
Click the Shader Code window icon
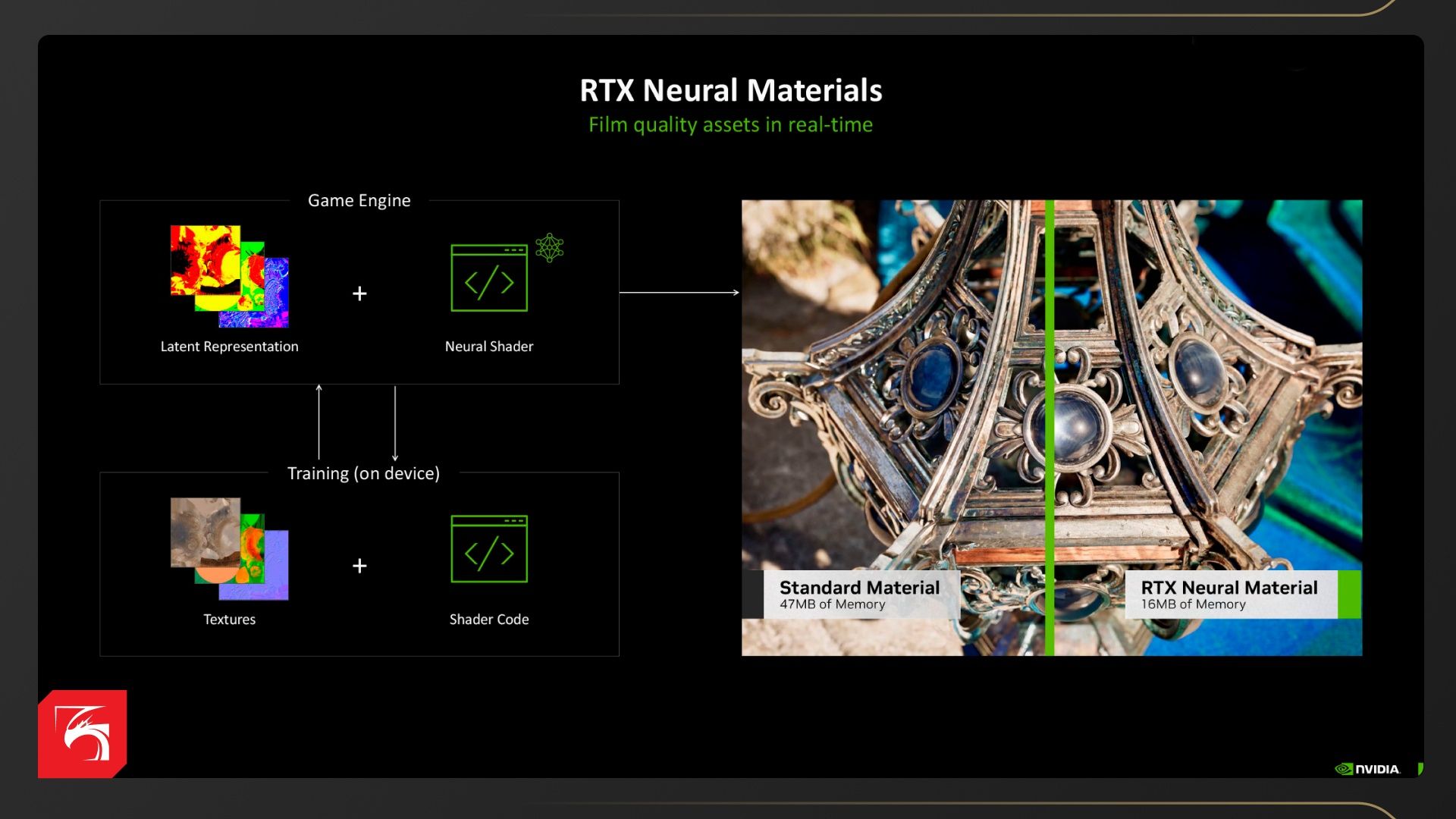(x=489, y=549)
